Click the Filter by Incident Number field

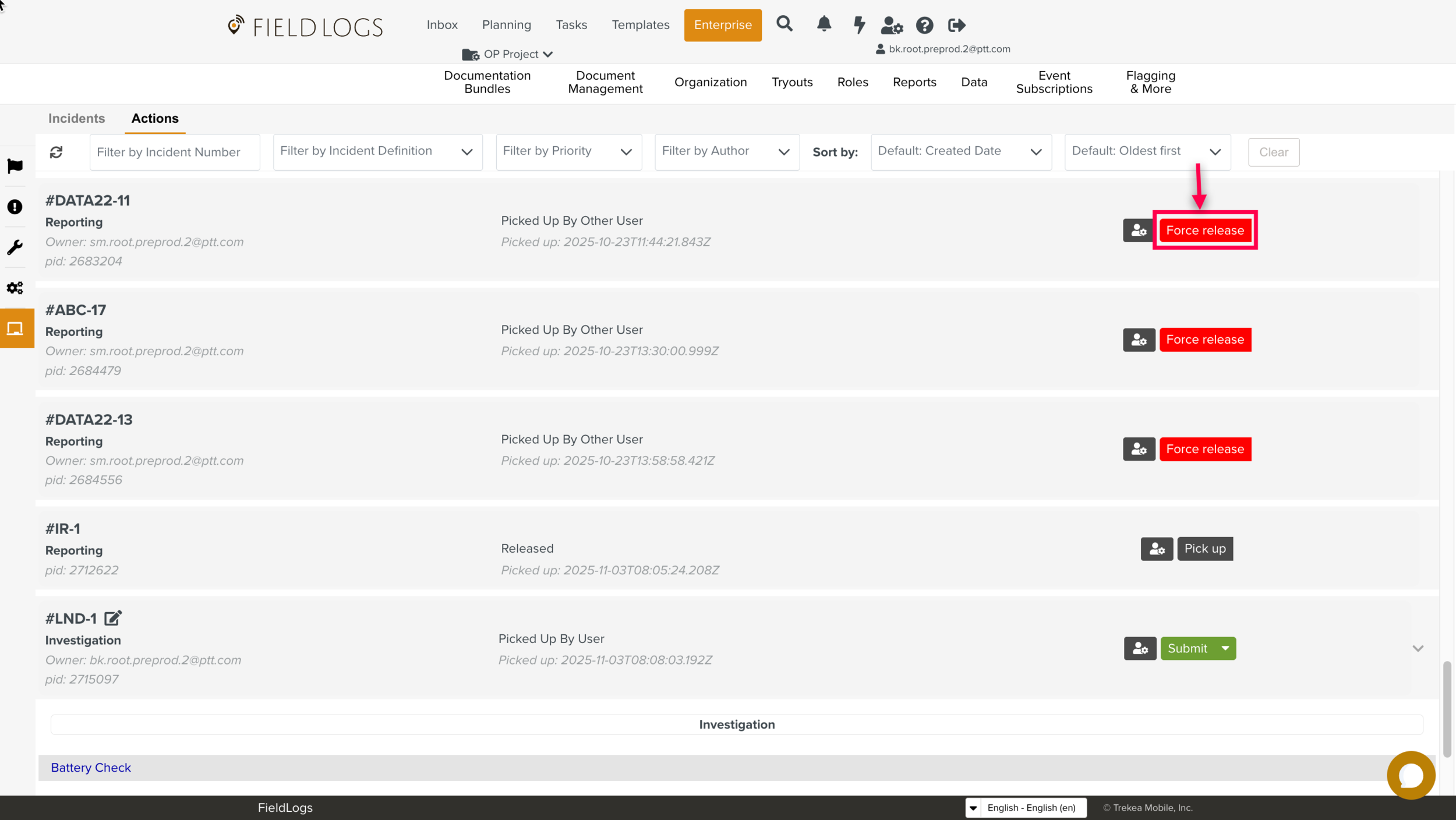click(x=175, y=152)
